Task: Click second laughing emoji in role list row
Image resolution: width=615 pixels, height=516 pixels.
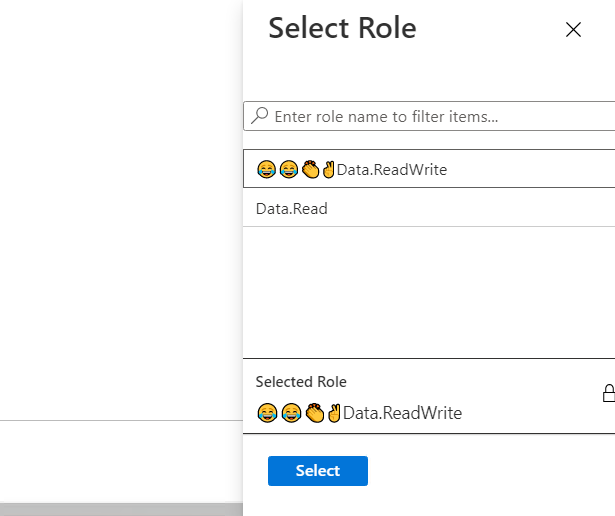Action: tap(289, 169)
